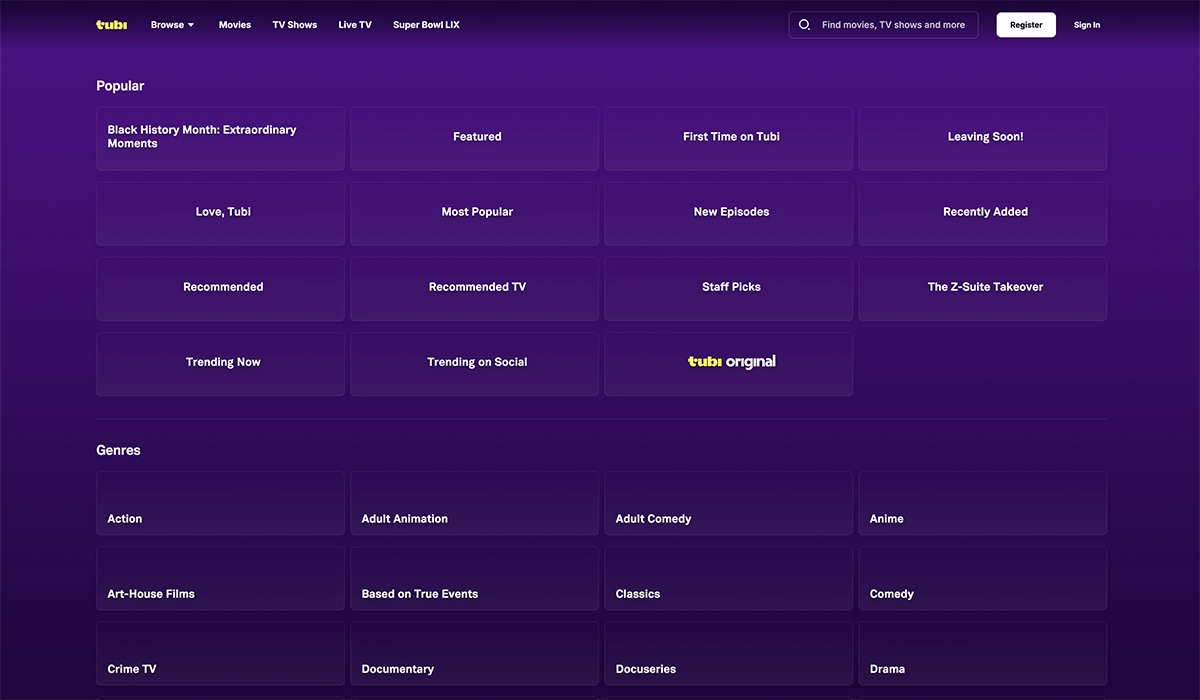Open the Classics genre
The image size is (1200, 700).
[729, 578]
